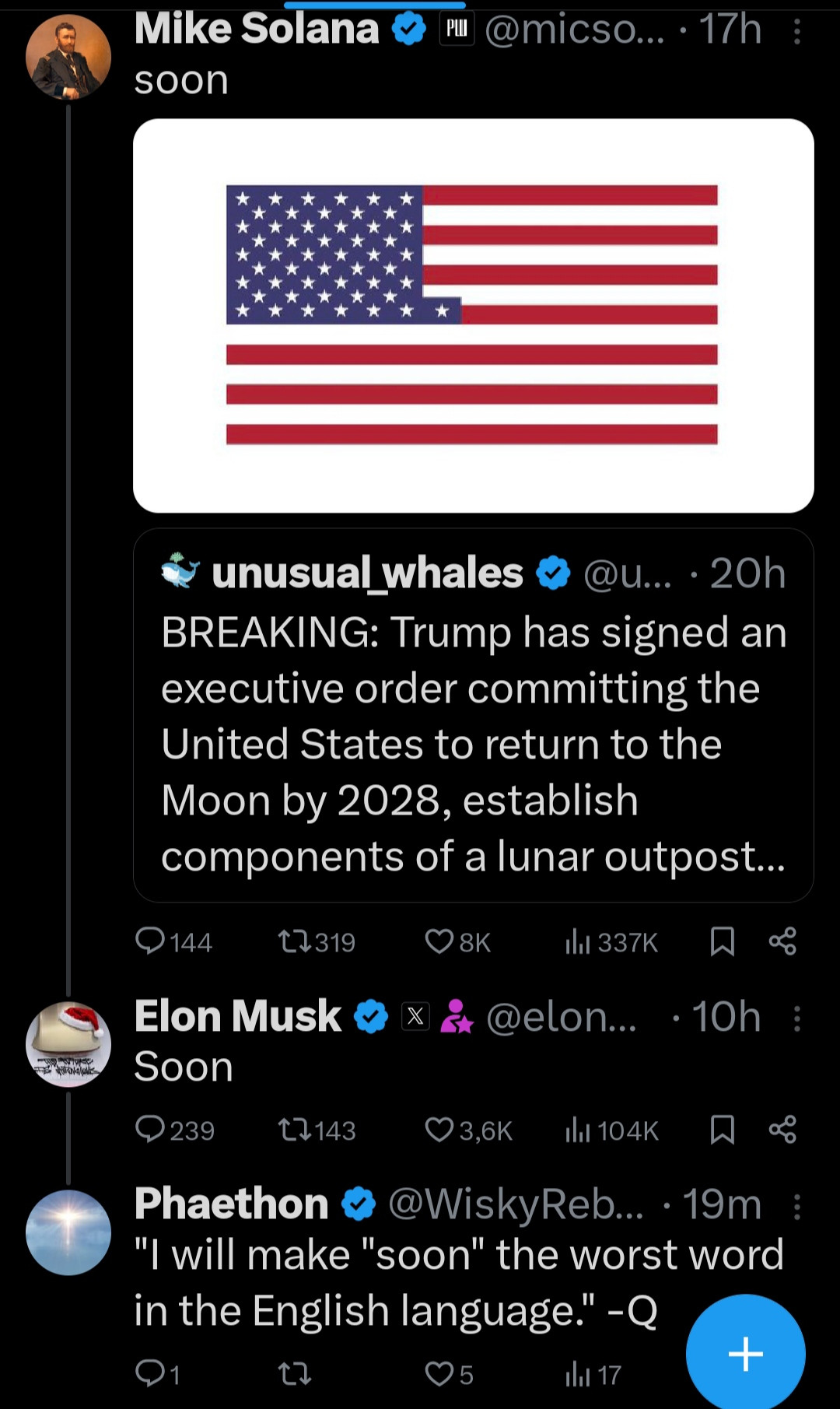Share Mike Solana's post
Image resolution: width=840 pixels, height=1409 pixels.
(782, 941)
